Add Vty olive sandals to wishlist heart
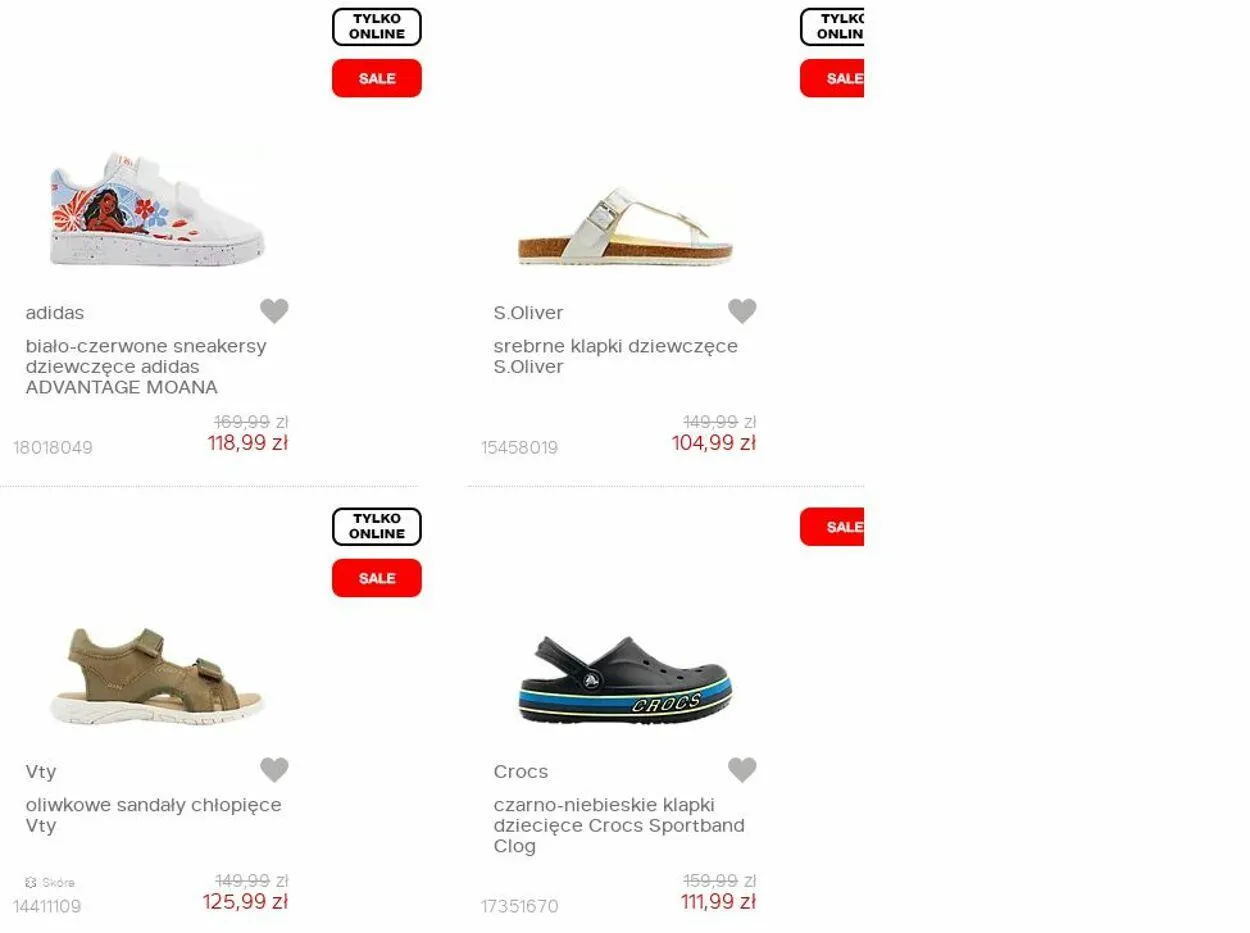Screen dimensions: 1250x933 tap(274, 770)
